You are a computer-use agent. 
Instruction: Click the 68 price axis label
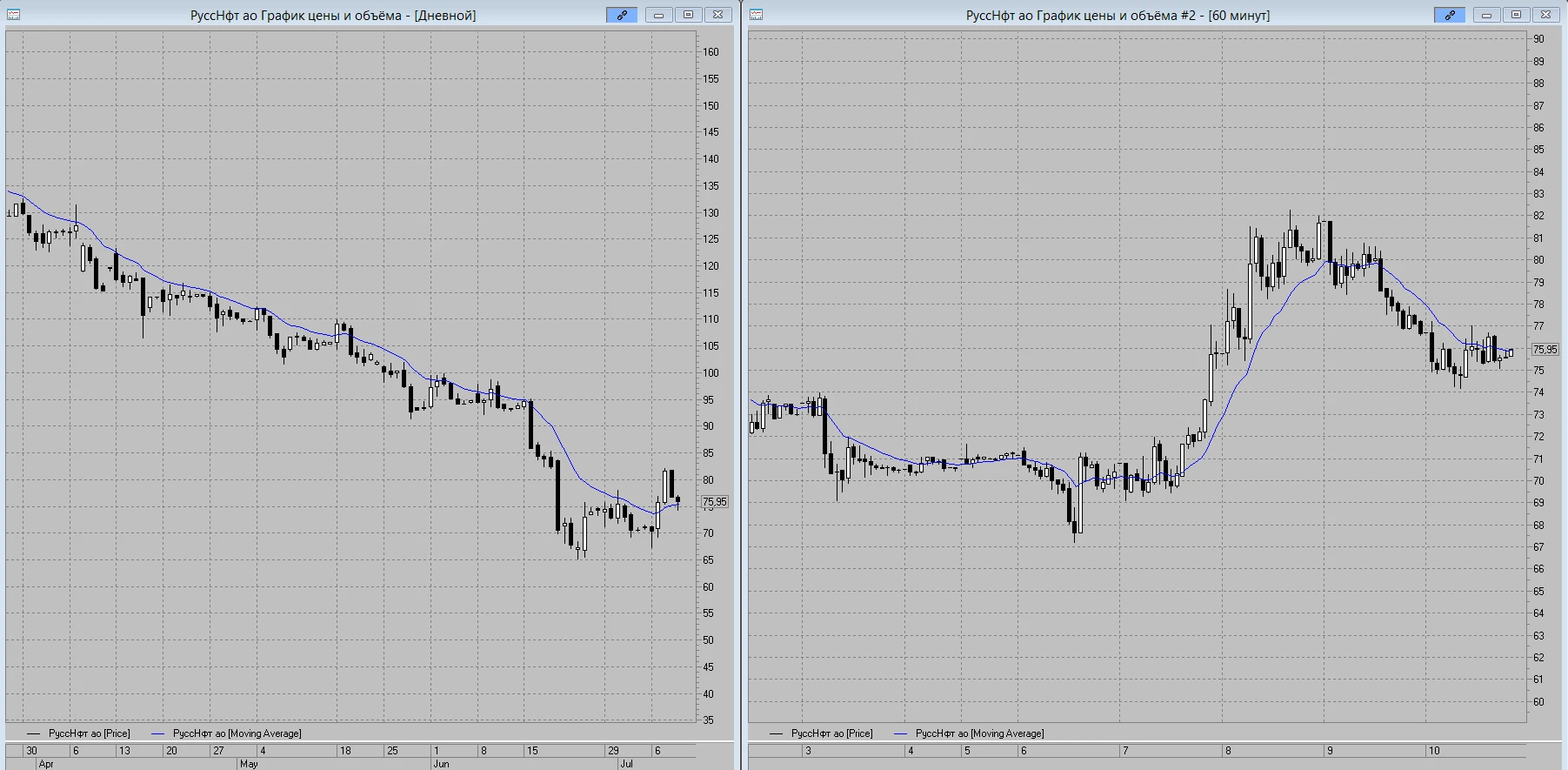[x=1539, y=526]
